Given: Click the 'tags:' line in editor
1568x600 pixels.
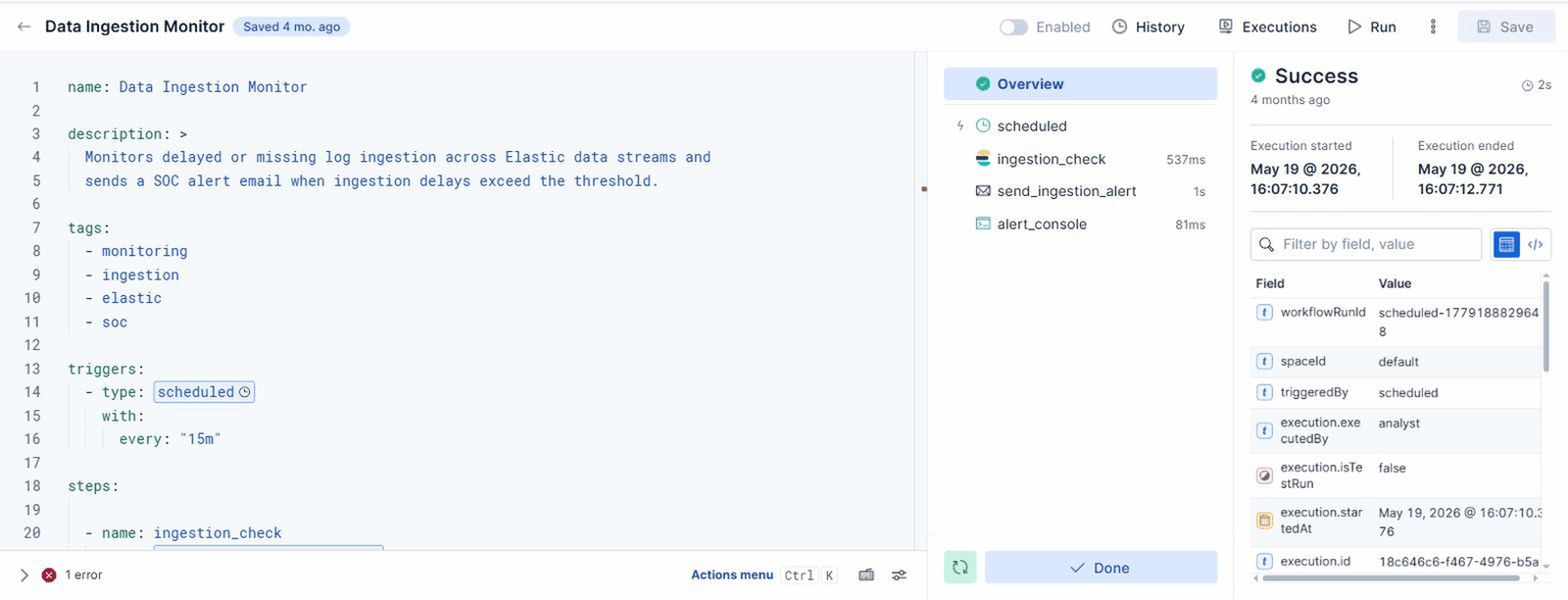Looking at the screenshot, I should coord(89,227).
